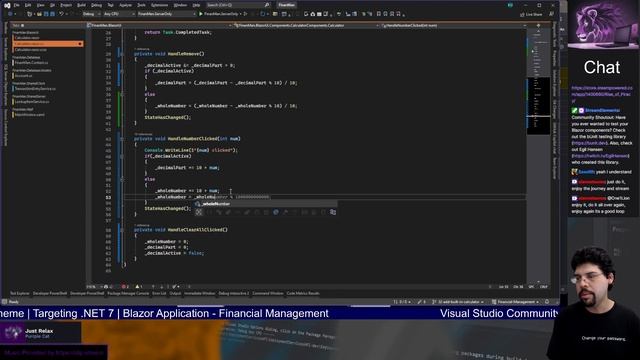Click the split editor icon above scrollbar
The height and width of the screenshot is (360, 640).
(538, 25)
